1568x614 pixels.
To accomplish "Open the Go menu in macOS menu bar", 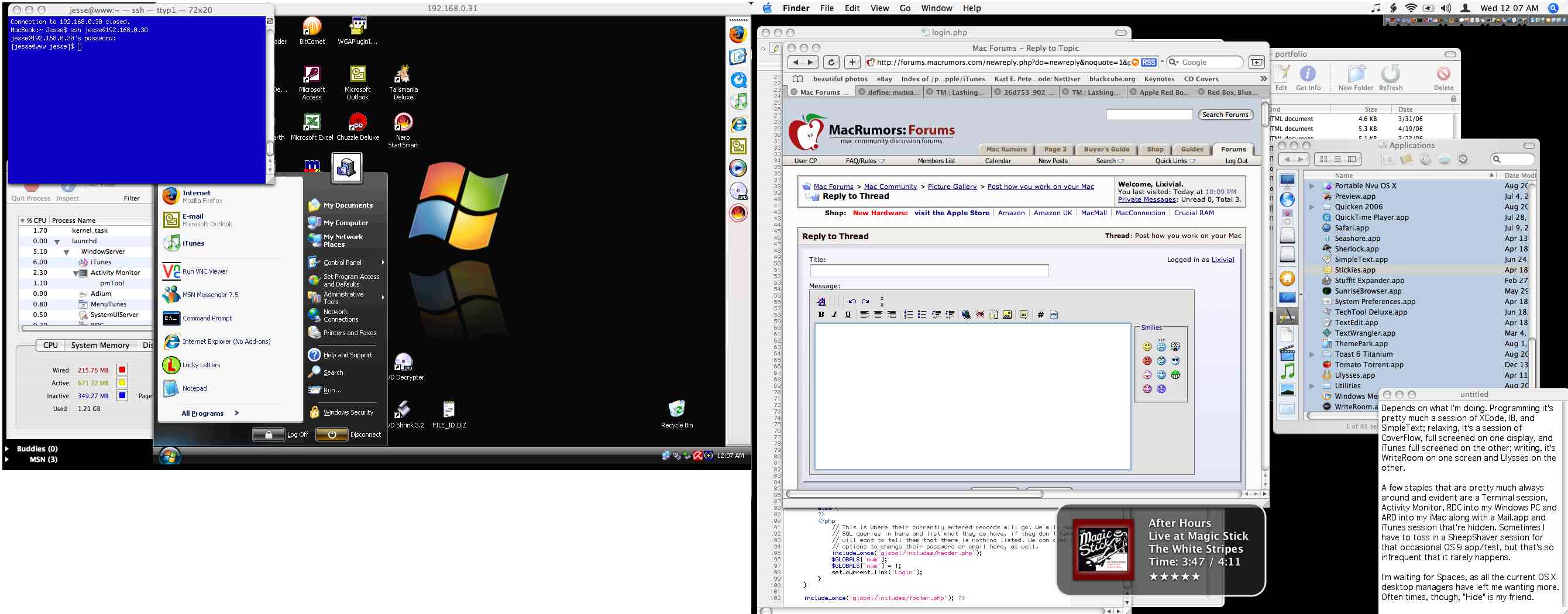I will [x=905, y=8].
